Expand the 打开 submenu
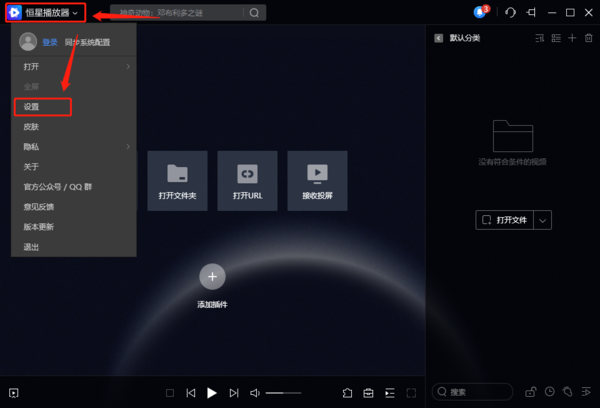Viewport: 600px width, 408px height. 73,66
